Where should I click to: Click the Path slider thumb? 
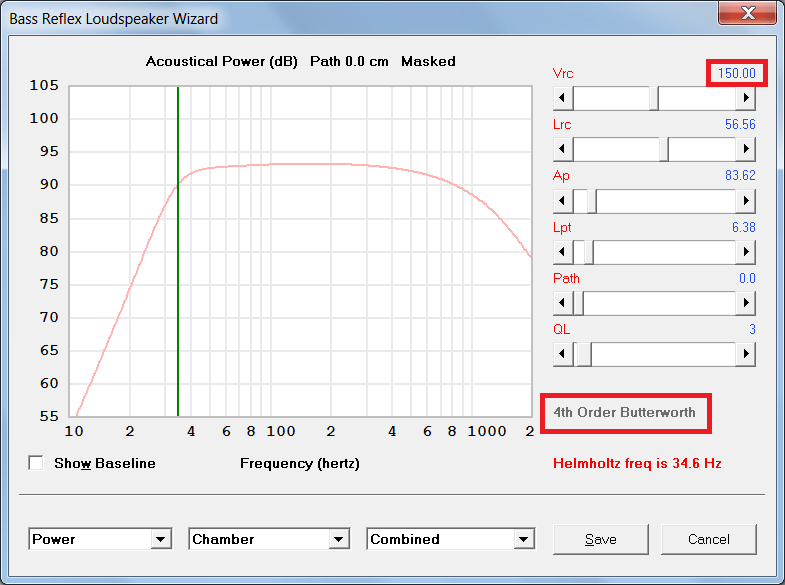tap(578, 303)
